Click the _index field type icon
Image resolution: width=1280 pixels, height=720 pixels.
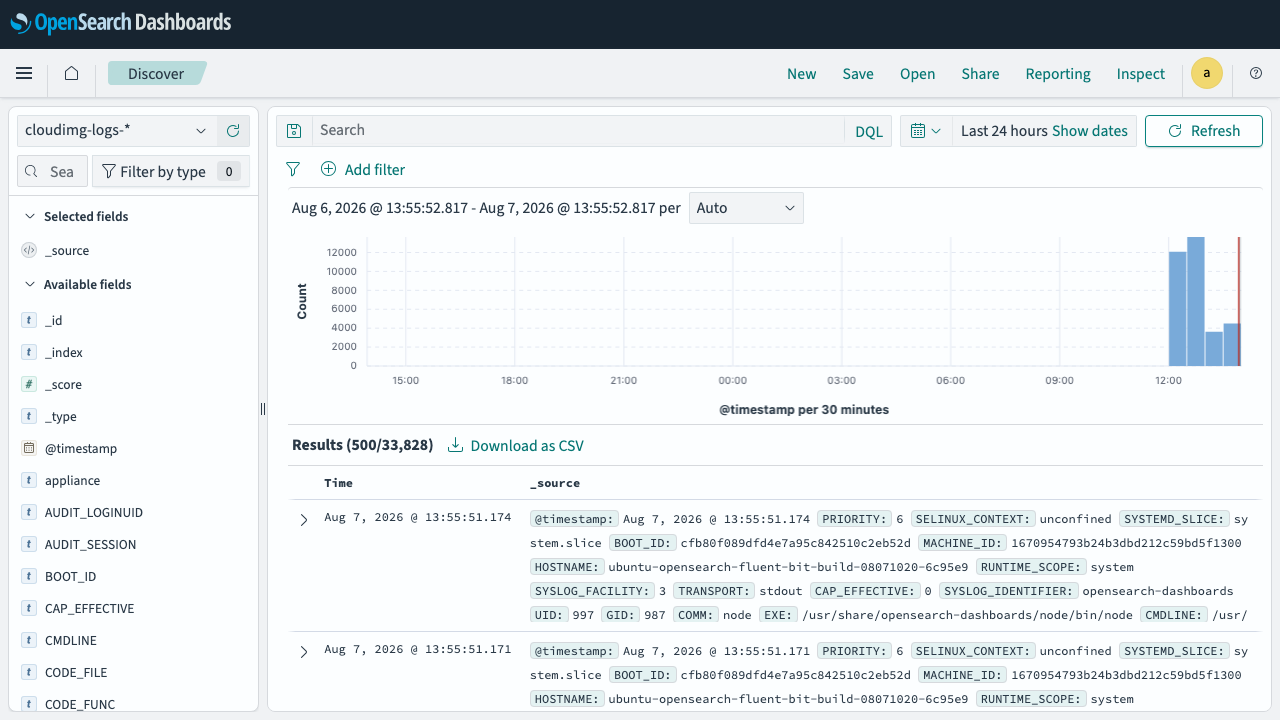29,353
